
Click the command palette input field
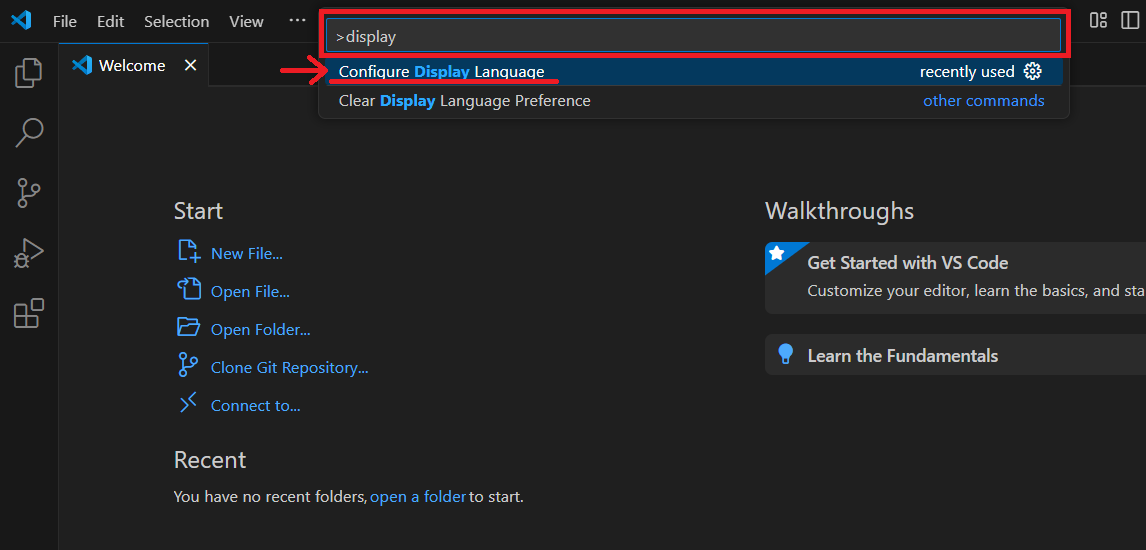coord(693,37)
